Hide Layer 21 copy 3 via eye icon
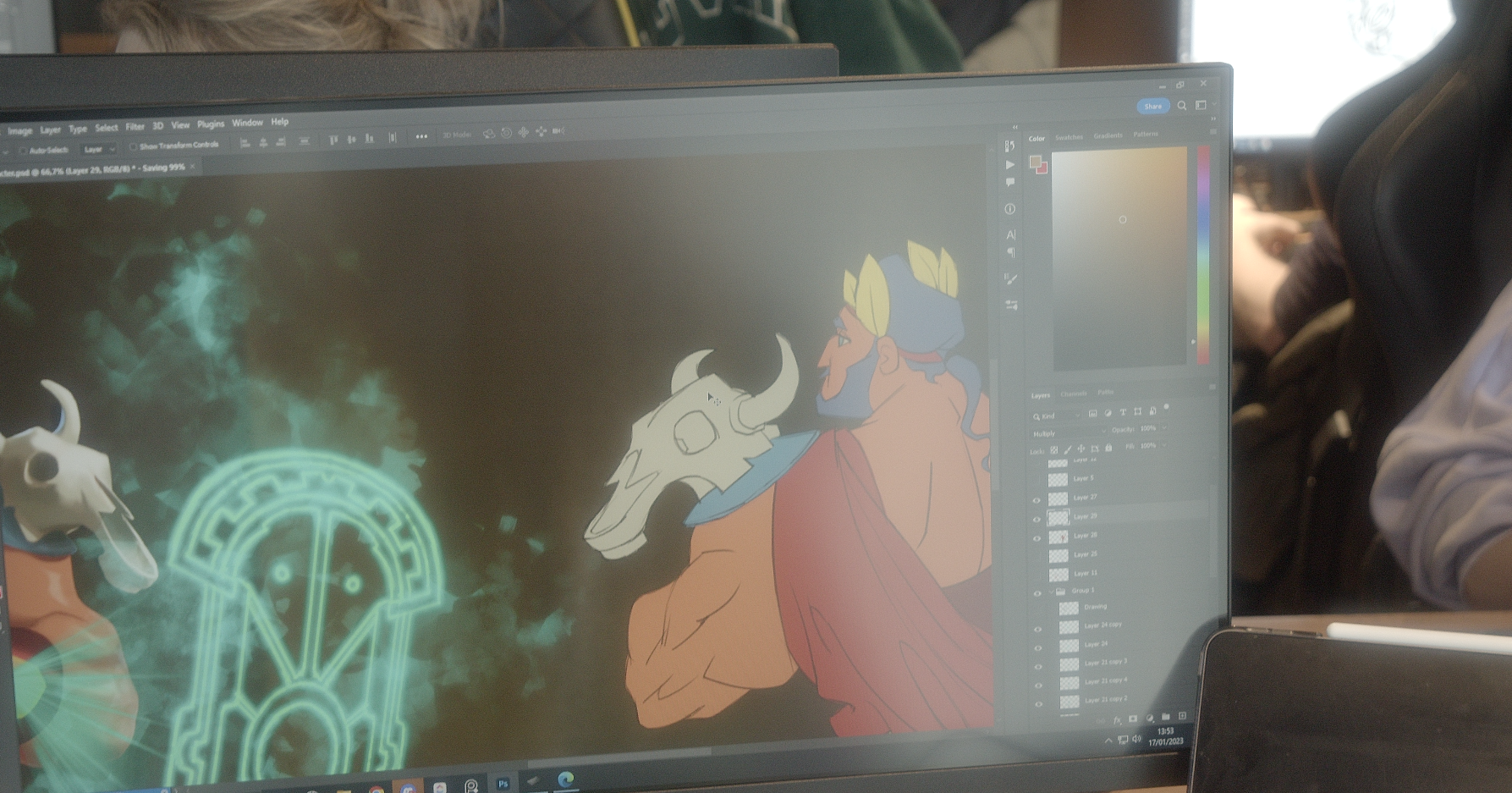The width and height of the screenshot is (1512, 793). point(1038,666)
